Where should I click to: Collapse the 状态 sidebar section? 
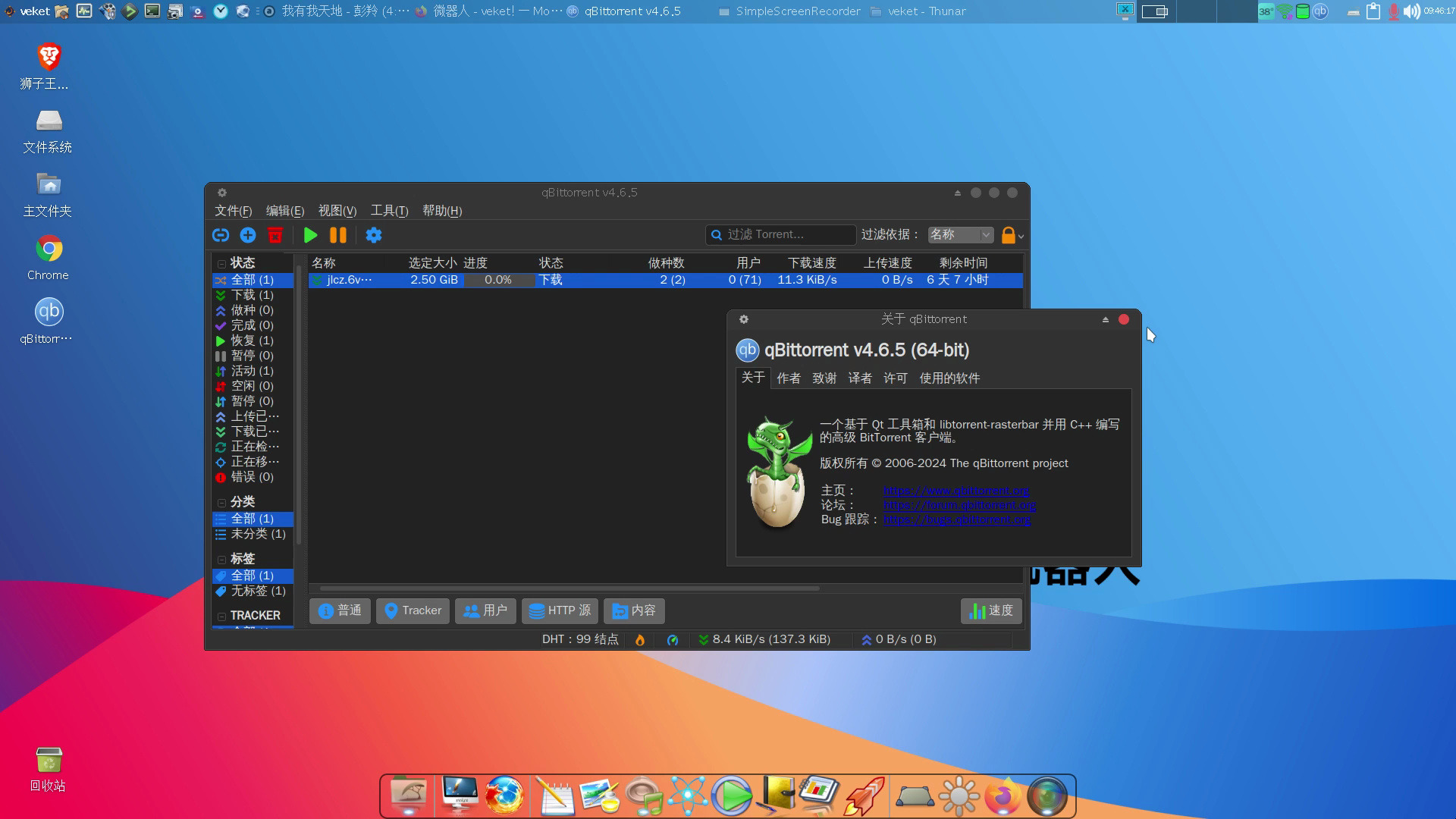(x=221, y=264)
